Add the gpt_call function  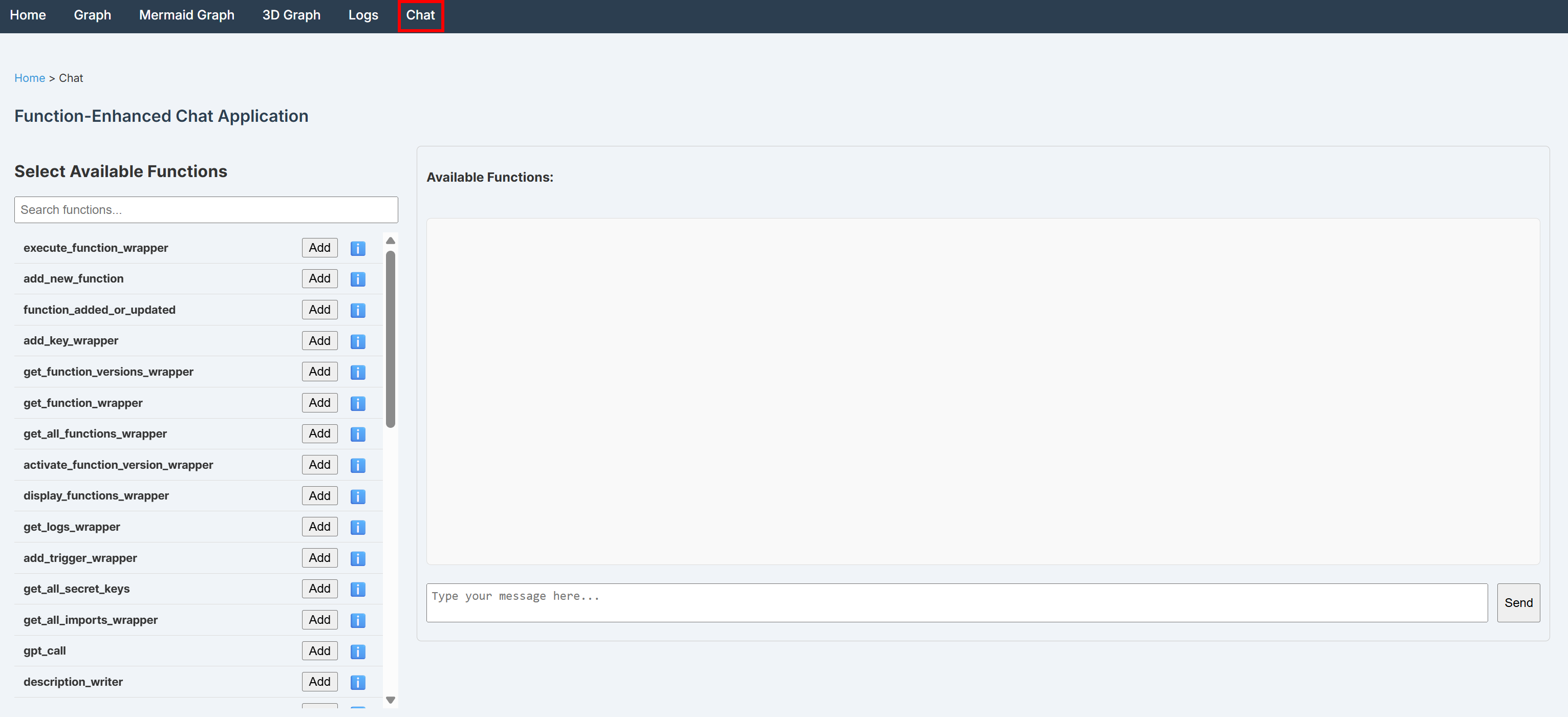pos(319,650)
